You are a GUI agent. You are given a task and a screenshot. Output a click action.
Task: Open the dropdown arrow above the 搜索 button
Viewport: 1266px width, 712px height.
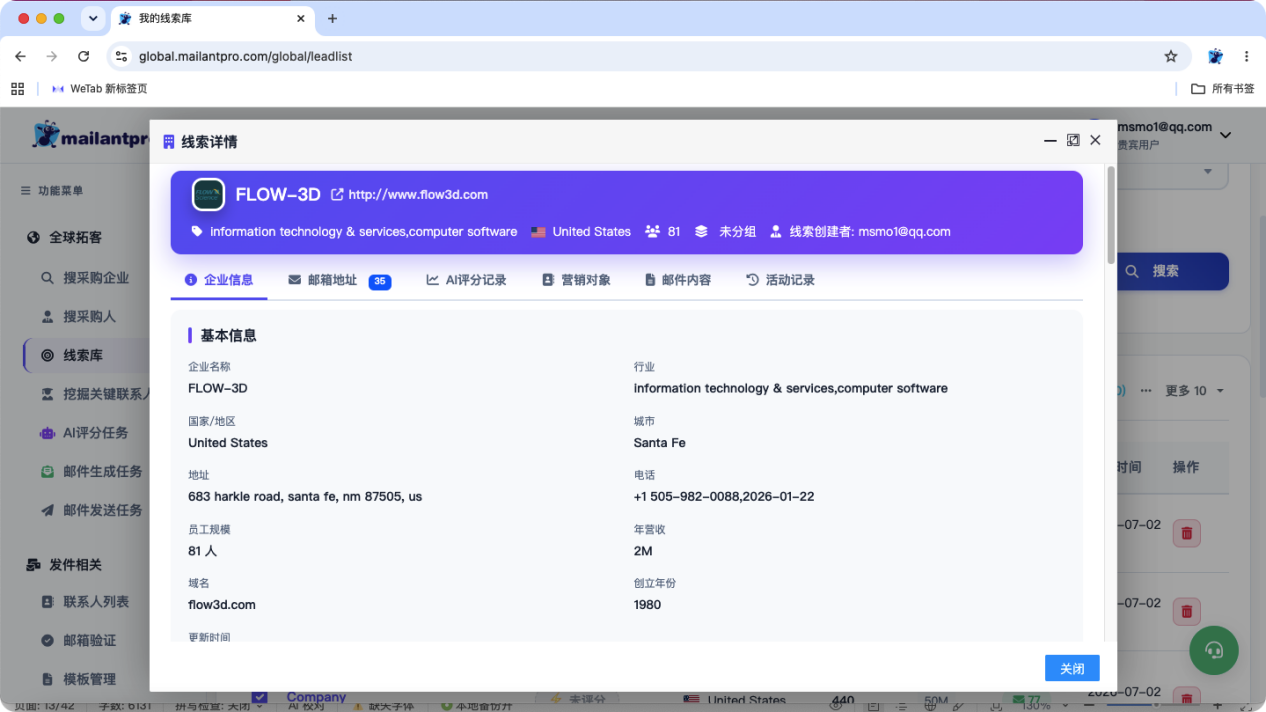pyautogui.click(x=1208, y=171)
